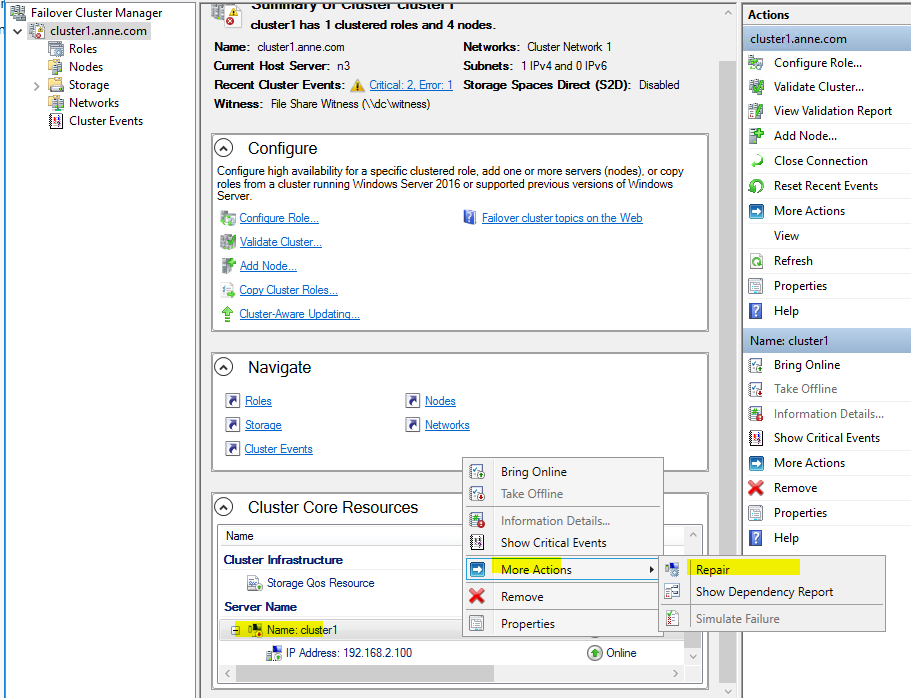Image resolution: width=911 pixels, height=698 pixels.
Task: Follow the Storage link in Navigate section
Action: pos(263,425)
